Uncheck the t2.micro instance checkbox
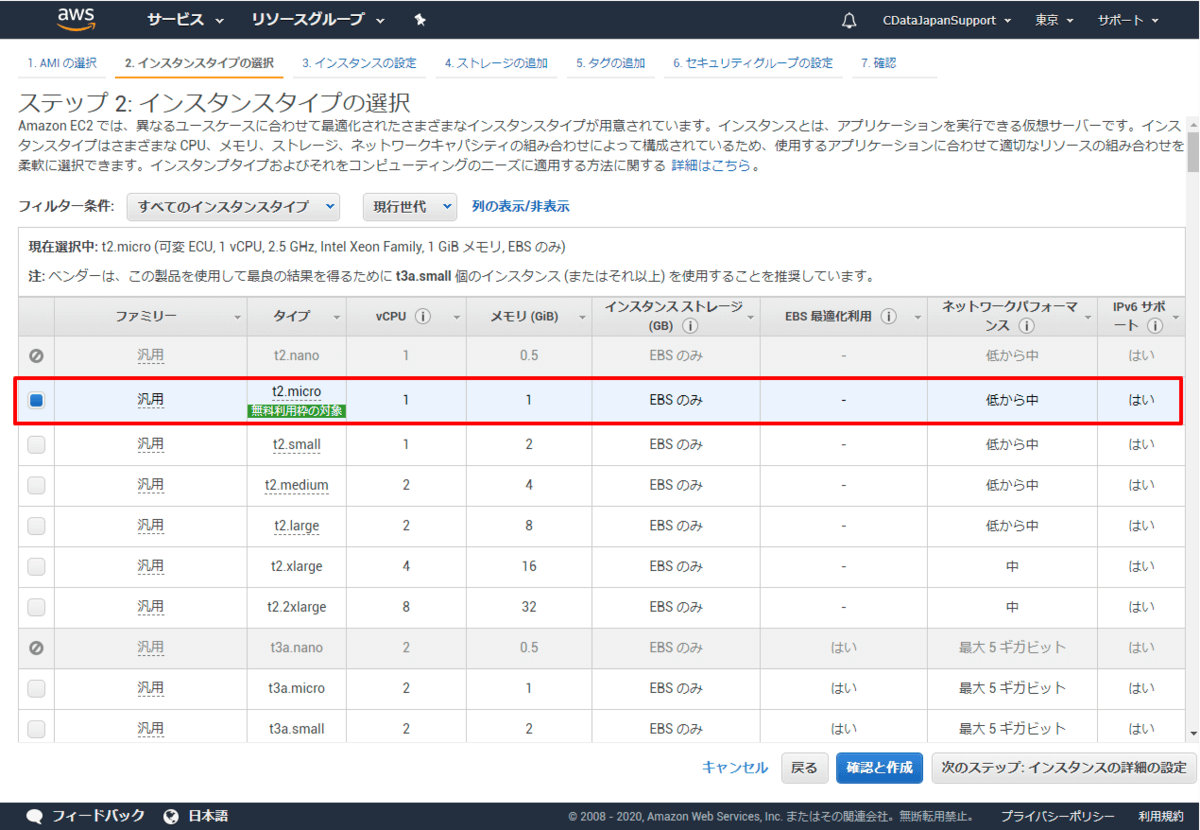 (x=36, y=400)
